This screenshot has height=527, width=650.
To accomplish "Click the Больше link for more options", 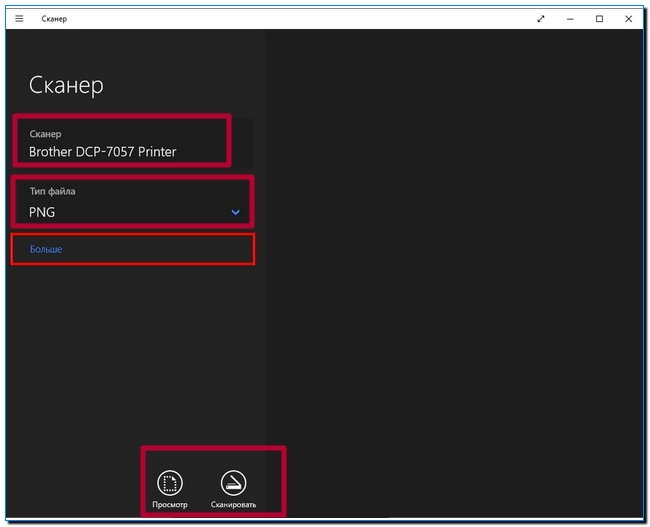I will coord(45,249).
